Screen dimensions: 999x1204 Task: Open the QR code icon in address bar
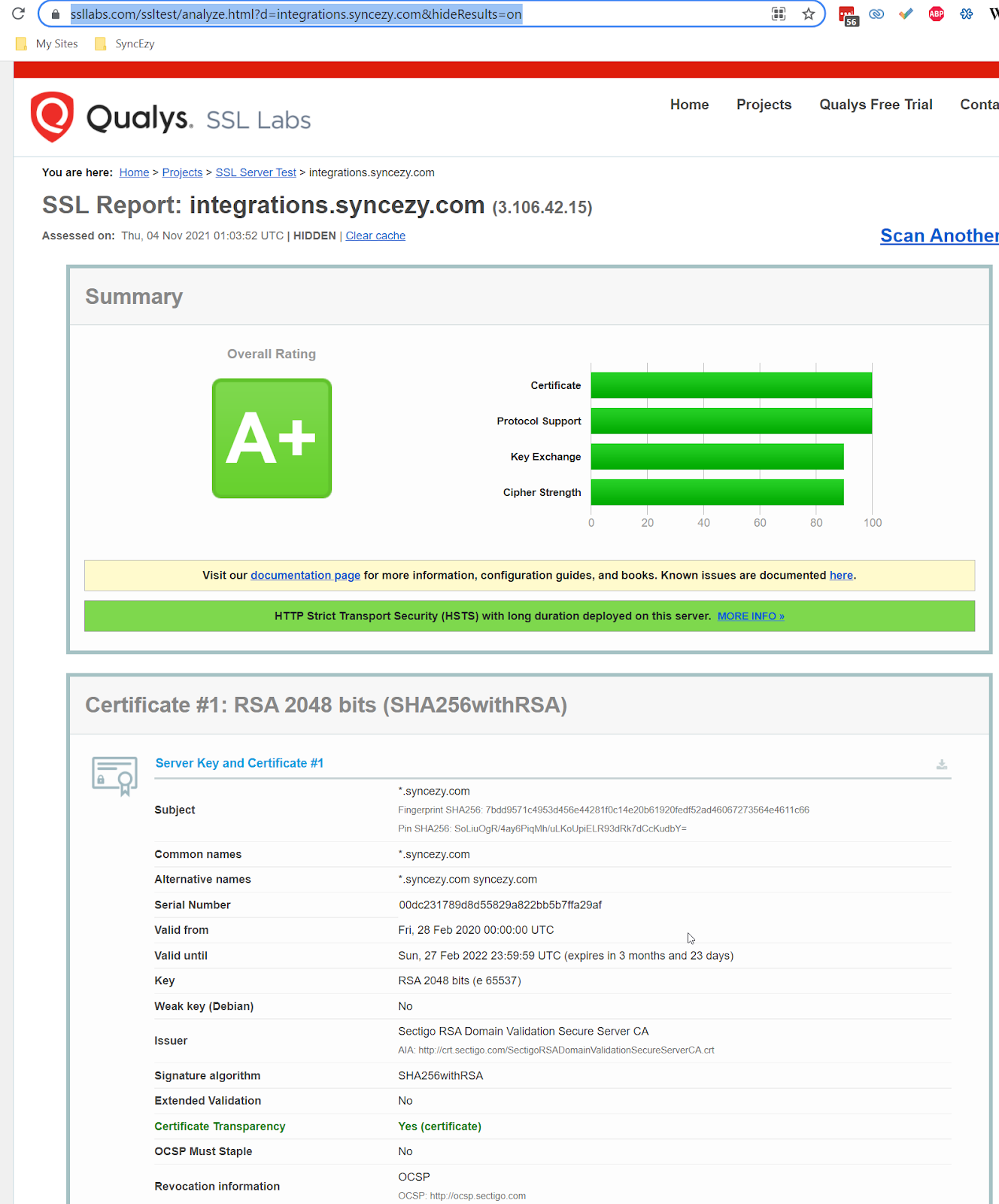779,14
